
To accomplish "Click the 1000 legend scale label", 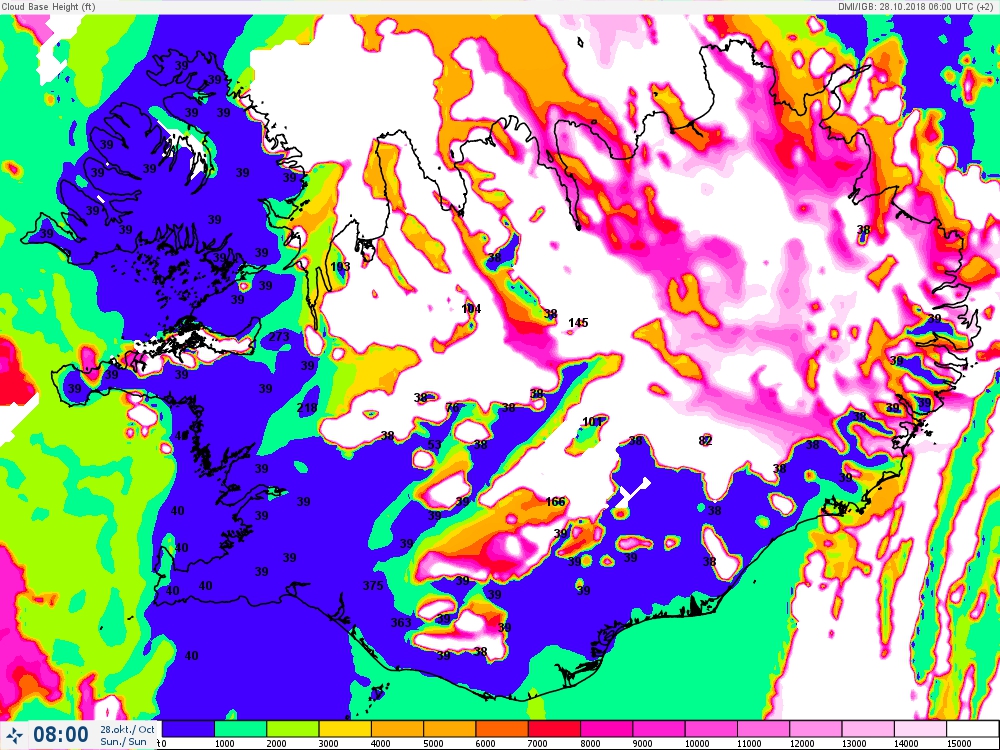I will [x=224, y=744].
